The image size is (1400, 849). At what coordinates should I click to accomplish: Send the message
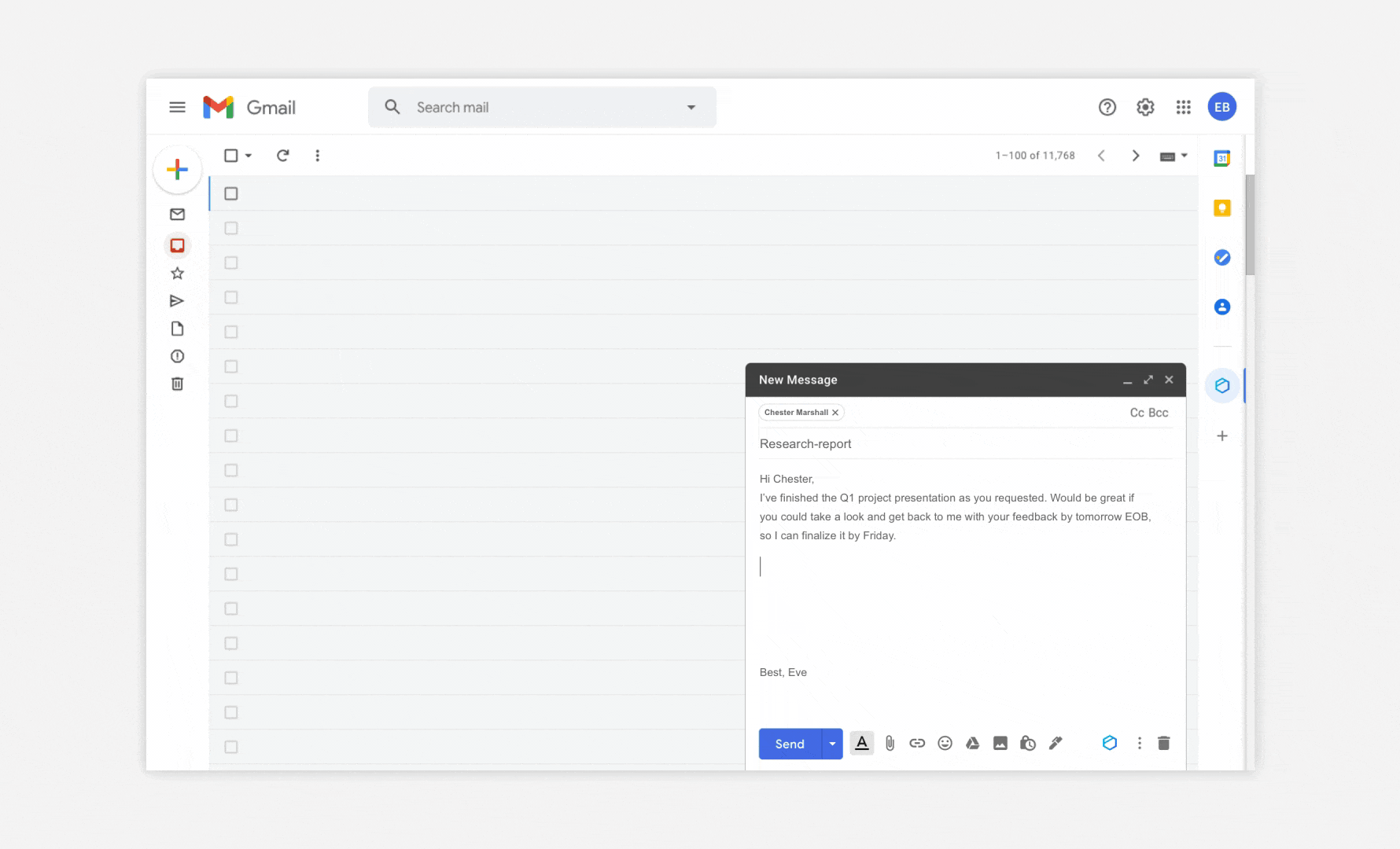(x=790, y=744)
